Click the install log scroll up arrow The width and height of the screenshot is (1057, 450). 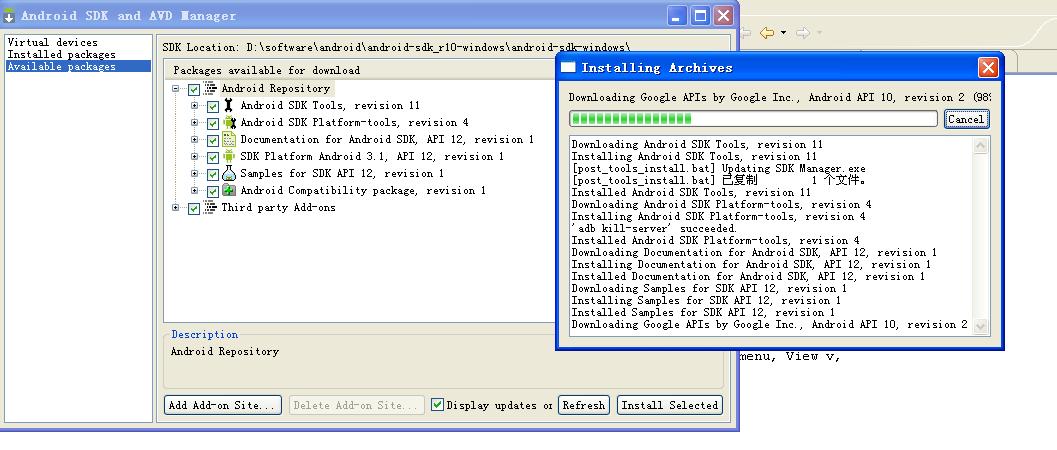(x=979, y=144)
